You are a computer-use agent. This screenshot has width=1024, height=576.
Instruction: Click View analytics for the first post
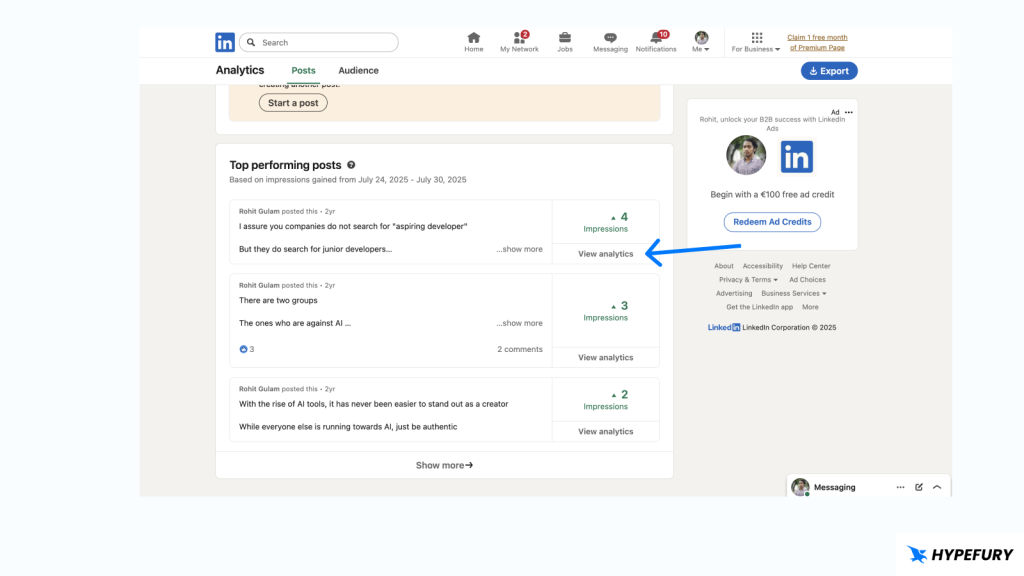[605, 254]
